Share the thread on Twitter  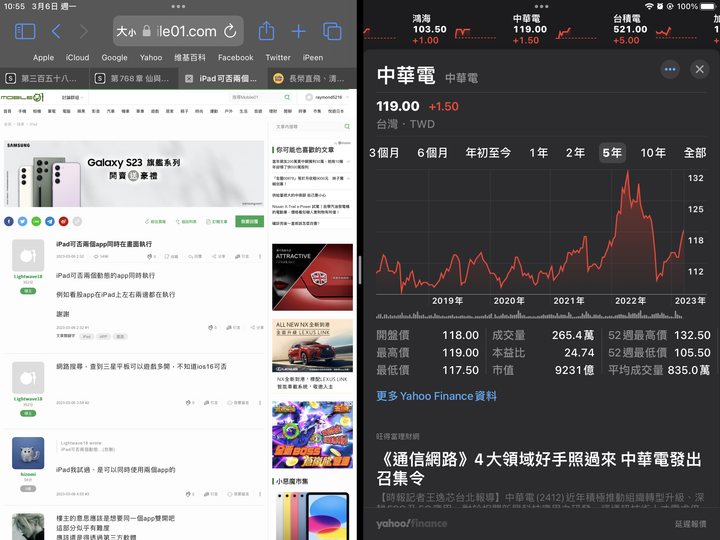22,222
